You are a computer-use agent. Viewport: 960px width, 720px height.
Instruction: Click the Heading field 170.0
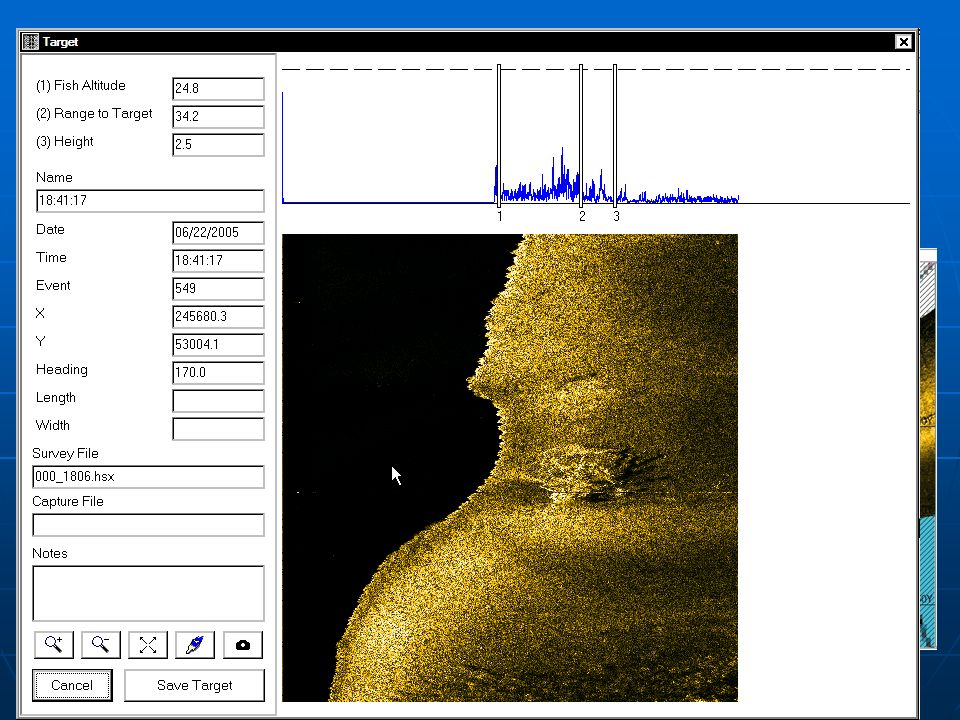click(x=219, y=372)
